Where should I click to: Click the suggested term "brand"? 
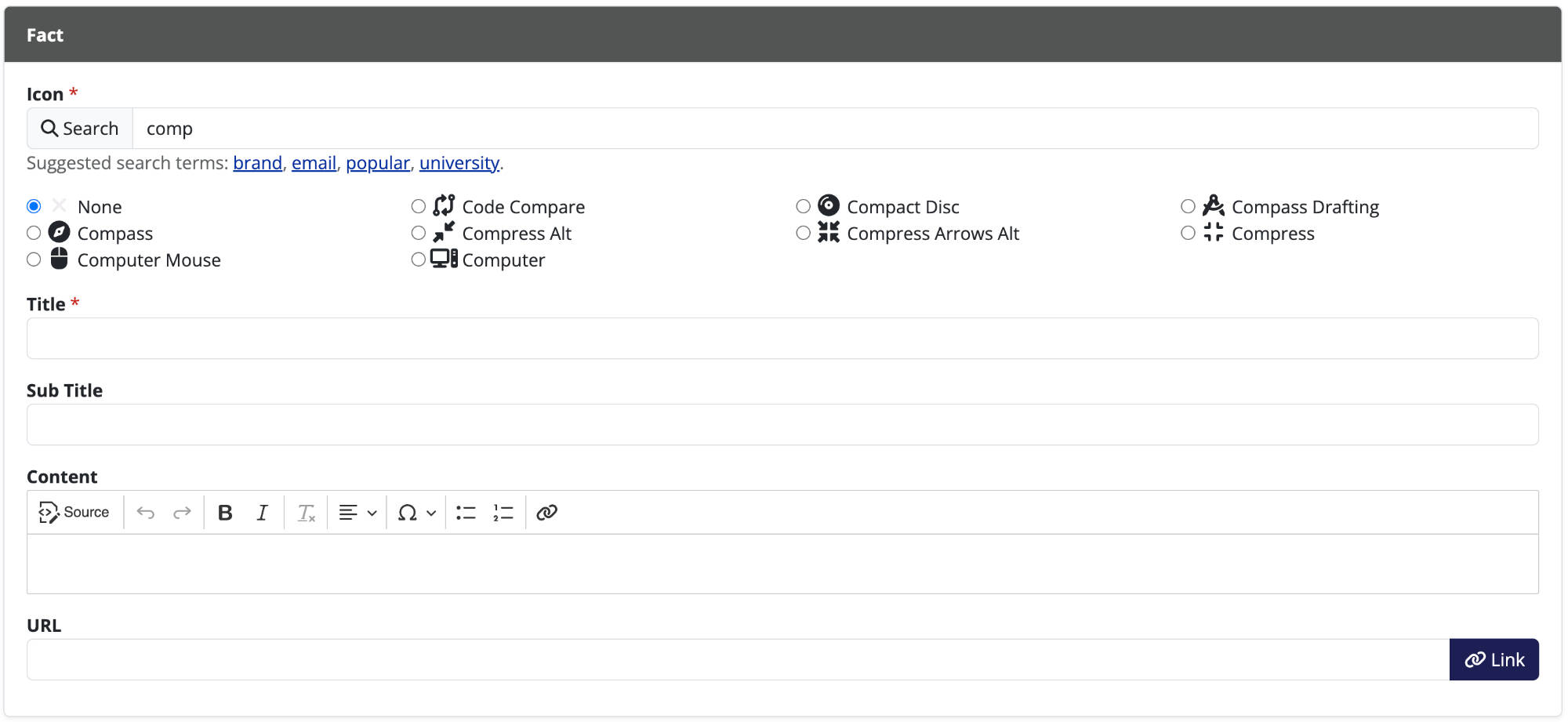pyautogui.click(x=257, y=163)
